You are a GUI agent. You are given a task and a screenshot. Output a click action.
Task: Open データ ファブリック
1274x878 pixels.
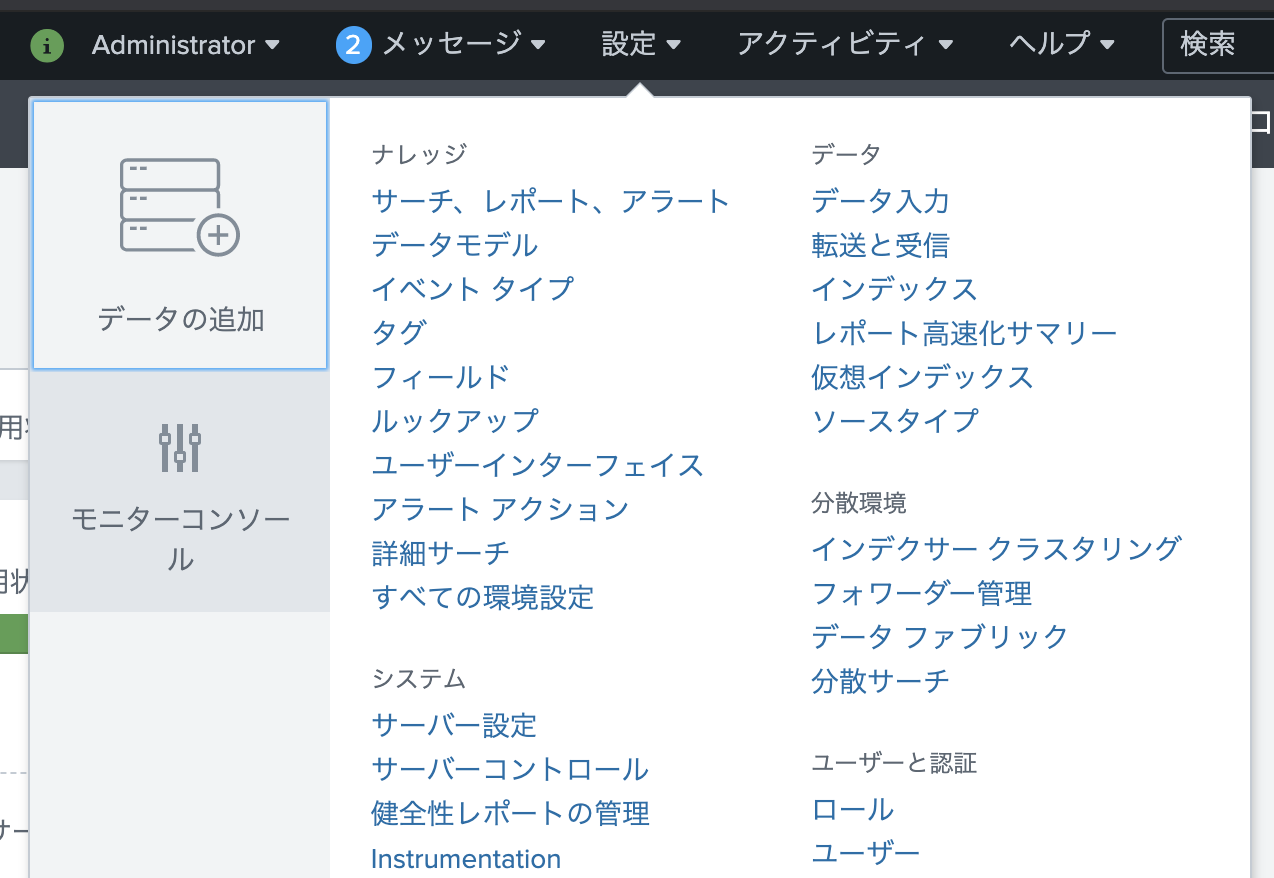[940, 637]
